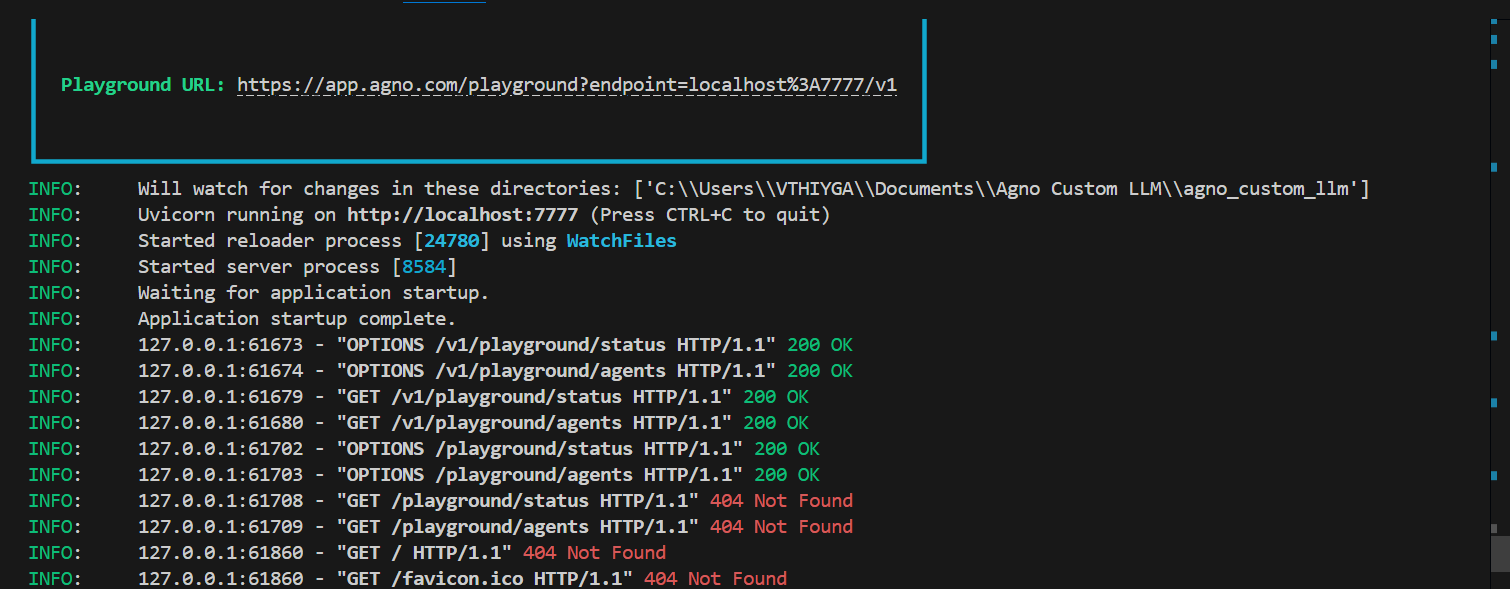Click the WatchFiles text in the reloader line
Viewport: 1510px width, 589px height.
(621, 241)
